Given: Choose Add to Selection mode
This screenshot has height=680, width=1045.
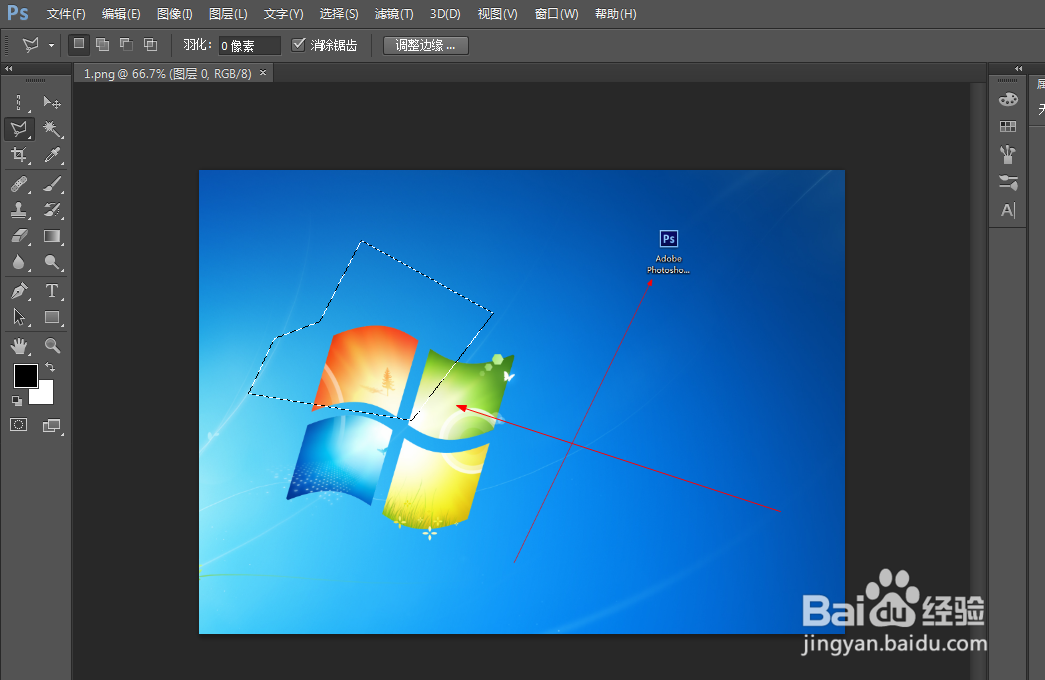Looking at the screenshot, I should pyautogui.click(x=103, y=45).
